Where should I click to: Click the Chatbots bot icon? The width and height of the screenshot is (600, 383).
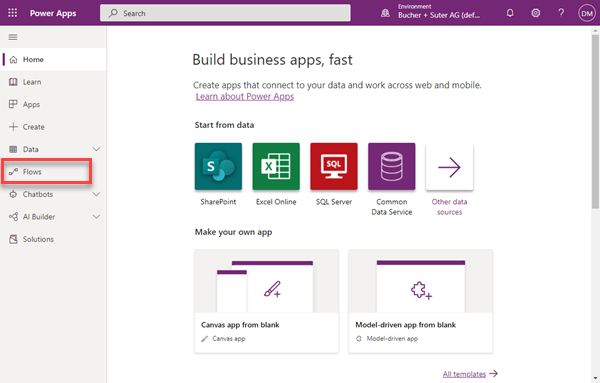coord(13,194)
